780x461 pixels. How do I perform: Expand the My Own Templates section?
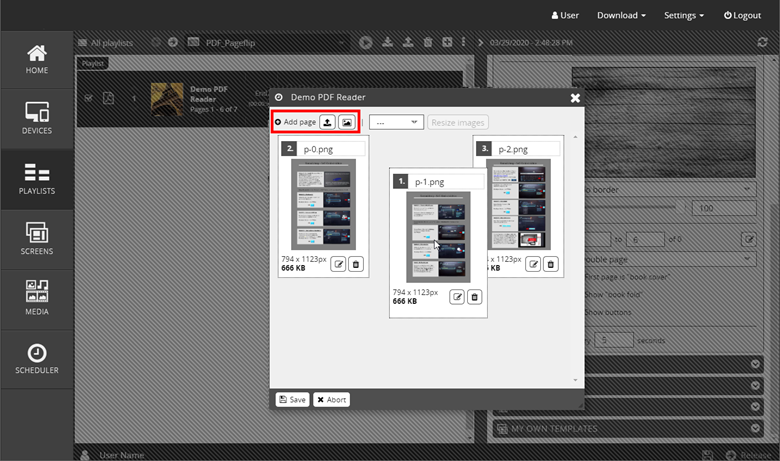point(623,428)
